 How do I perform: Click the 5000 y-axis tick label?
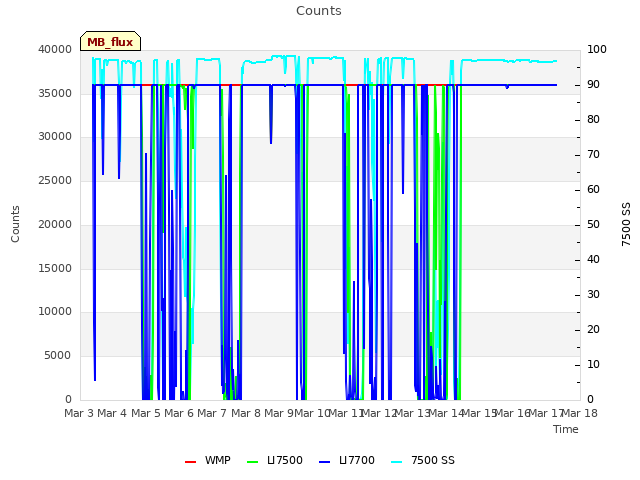tap(58, 356)
